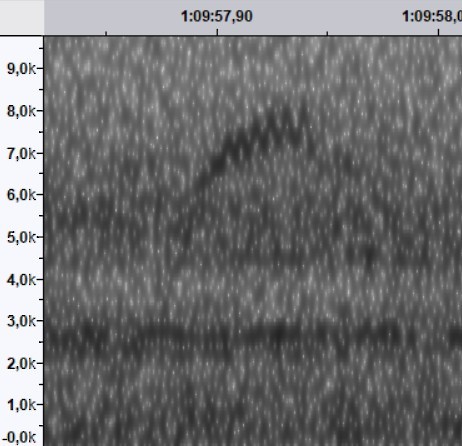Click the 4,0k frequency scale label
This screenshot has height=446, width=462.
click(x=21, y=280)
